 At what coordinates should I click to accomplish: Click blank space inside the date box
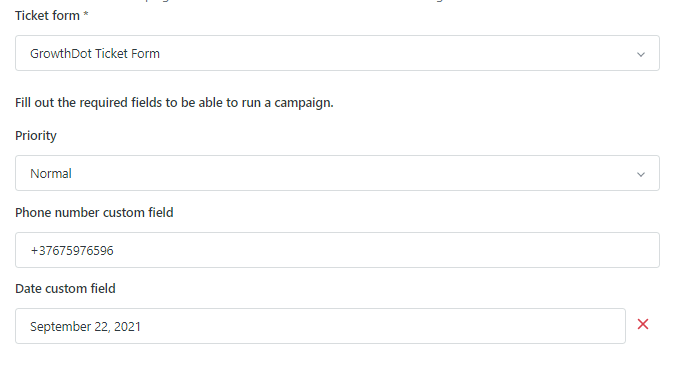[381, 326]
